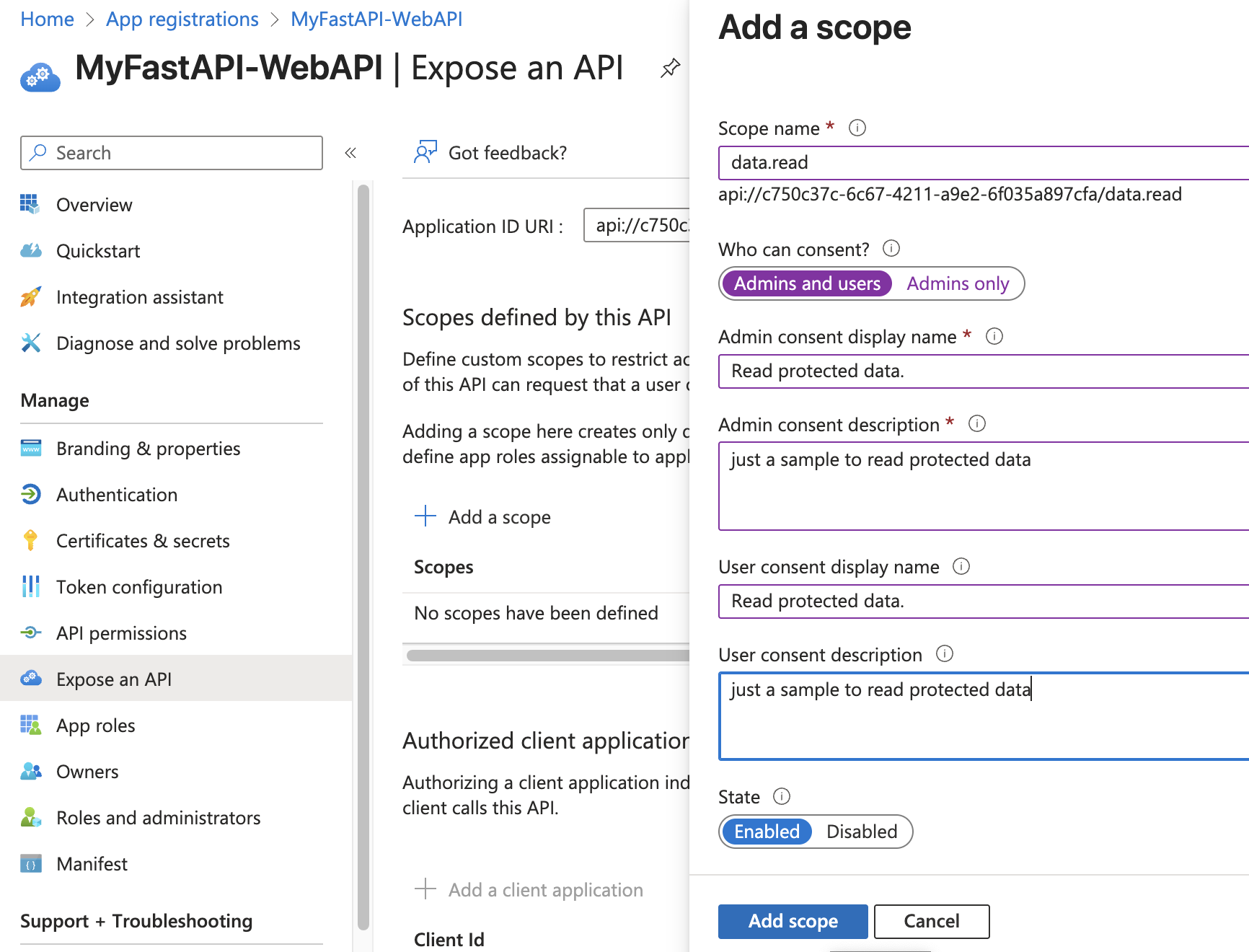
Task: Click Admin consent description info icon
Action: coord(976,423)
